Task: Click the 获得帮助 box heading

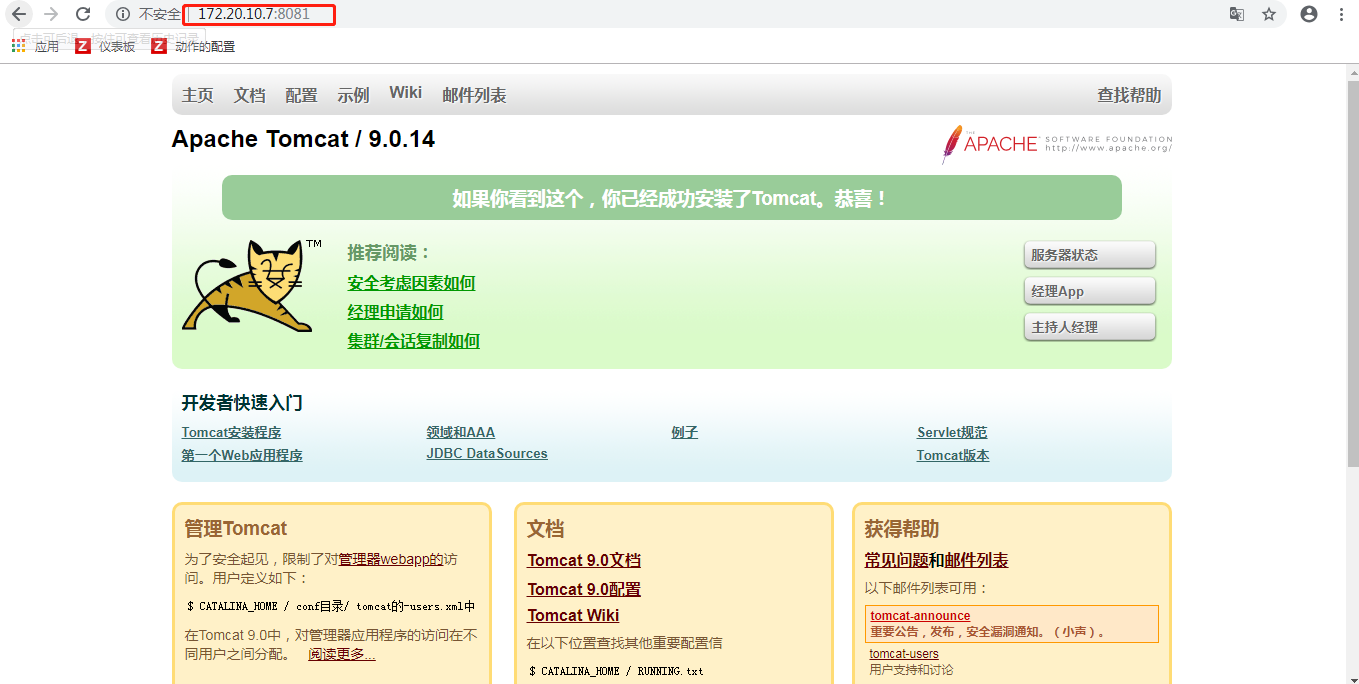Action: tap(902, 529)
